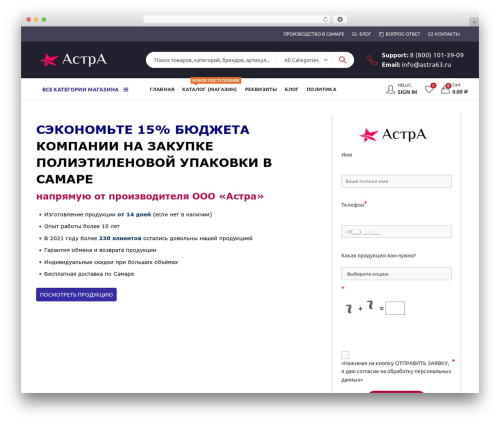Image resolution: width=500 pixels, height=423 pixels.
Task: Focus the 'Ваше полное имя' name field
Action: [x=396, y=181]
